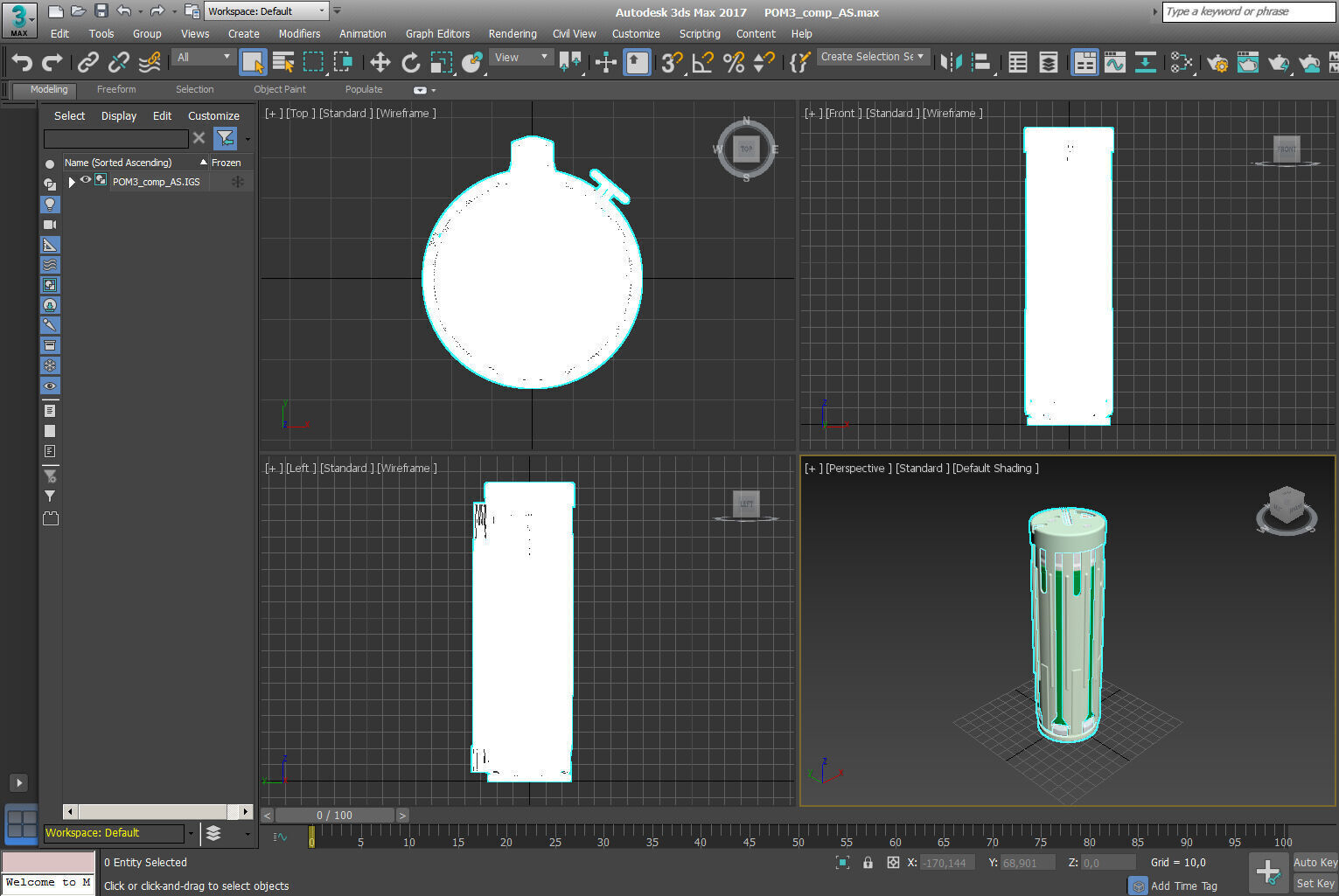Viewport: 1339px width, 896px height.
Task: Toggle selection lock icon in status bar
Action: tap(868, 863)
